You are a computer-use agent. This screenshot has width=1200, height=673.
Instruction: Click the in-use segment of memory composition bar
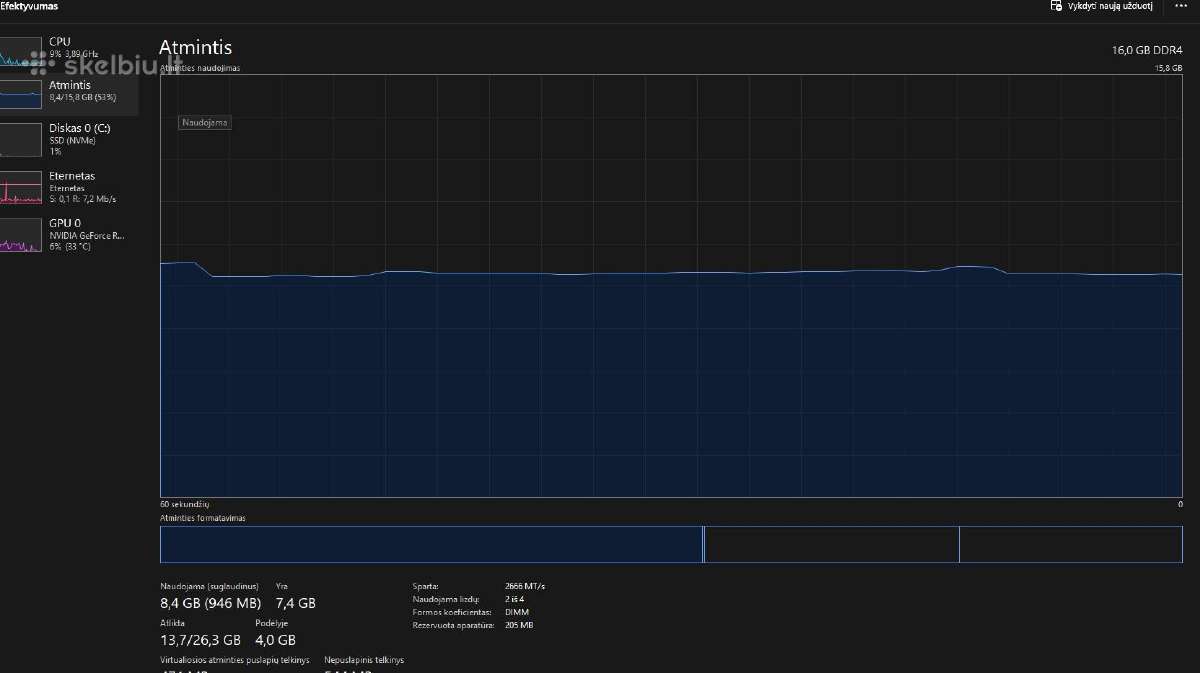coord(431,544)
